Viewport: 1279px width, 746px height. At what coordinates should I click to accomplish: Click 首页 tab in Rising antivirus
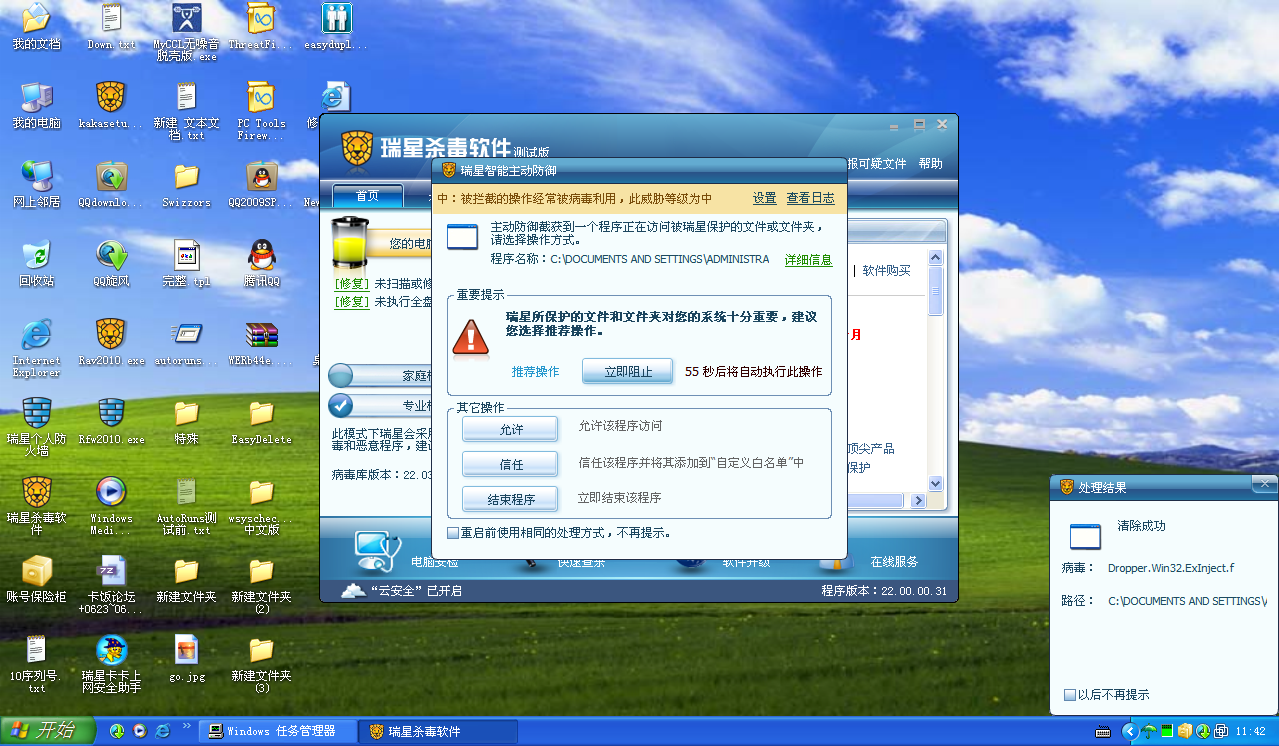367,196
